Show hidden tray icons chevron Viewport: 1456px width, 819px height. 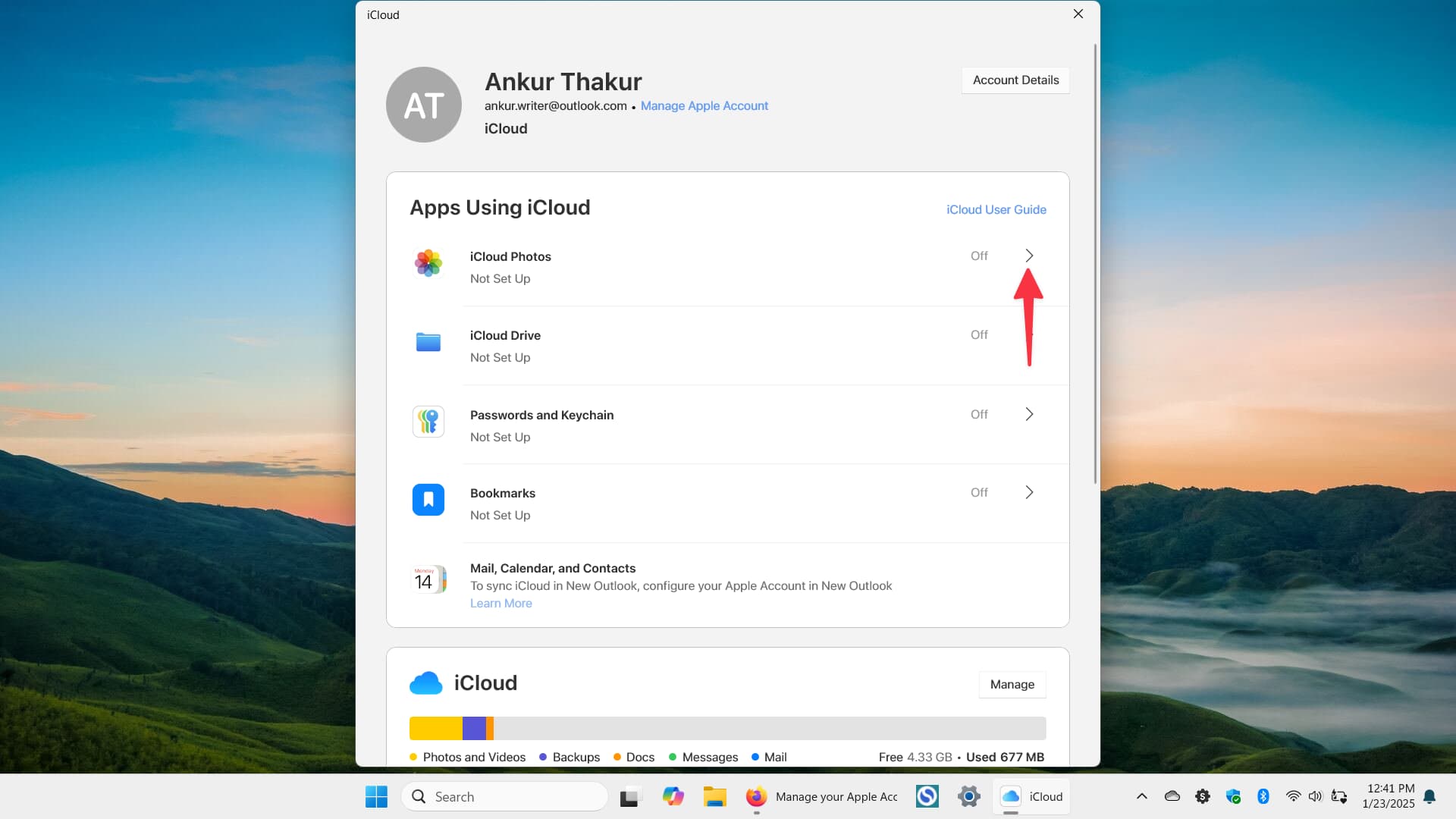(1141, 796)
